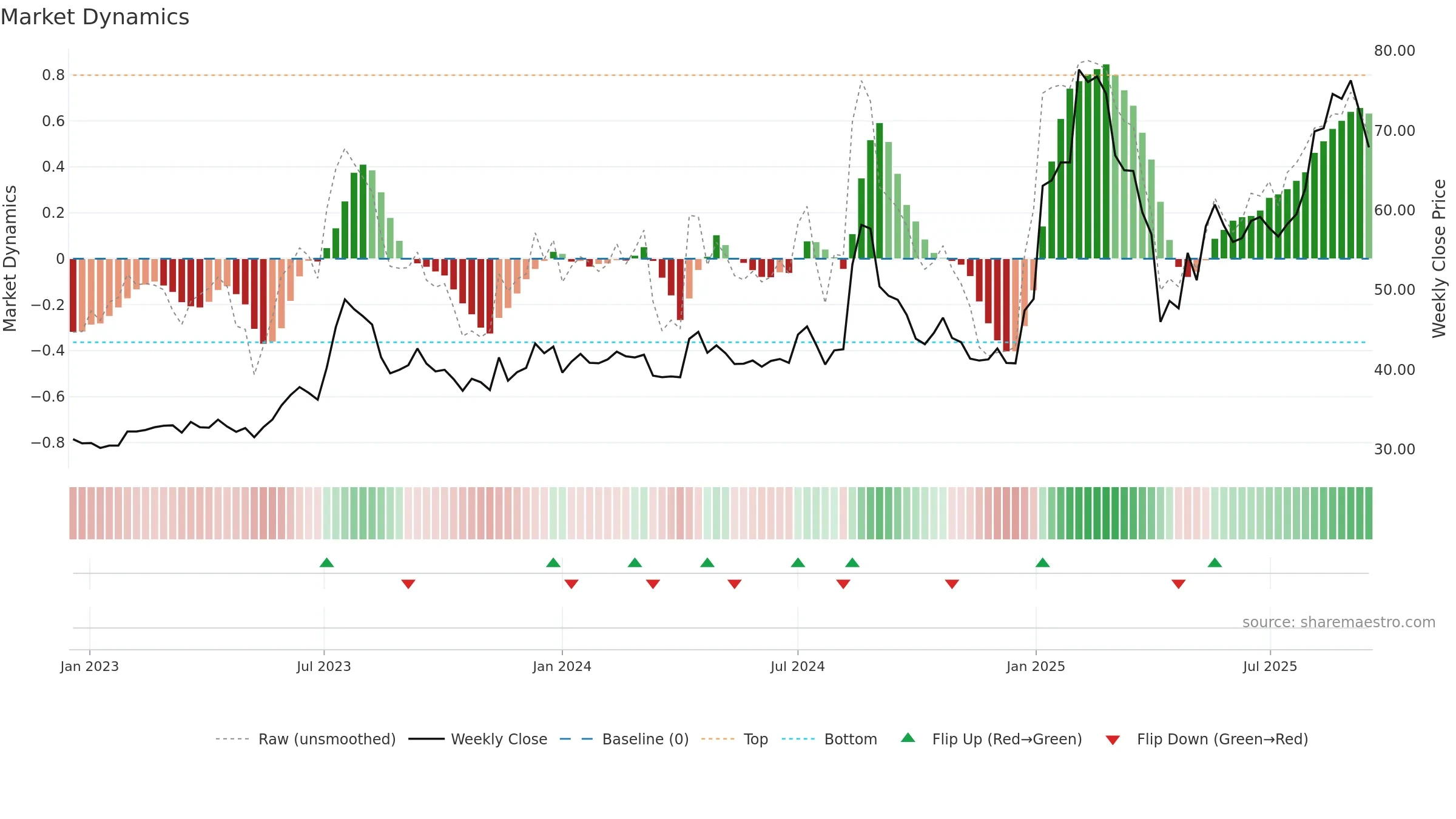Click the −0.8 left axis tick label

(x=48, y=442)
